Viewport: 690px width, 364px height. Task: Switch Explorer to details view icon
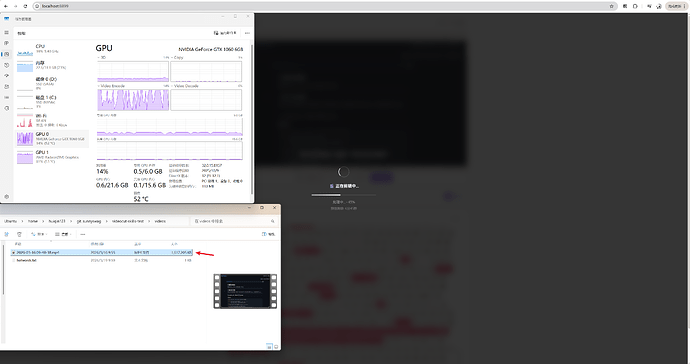pyautogui.click(x=269, y=347)
